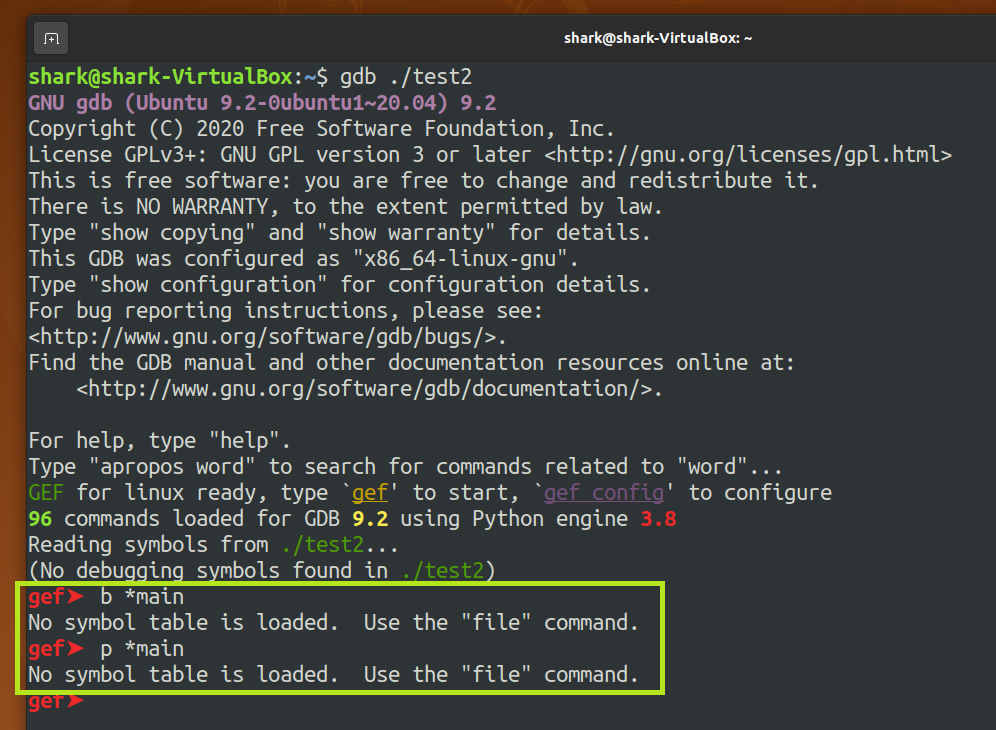Screen dimensions: 996x730
Task: Click the 'Type "show configuration"' line
Action: (x=339, y=285)
